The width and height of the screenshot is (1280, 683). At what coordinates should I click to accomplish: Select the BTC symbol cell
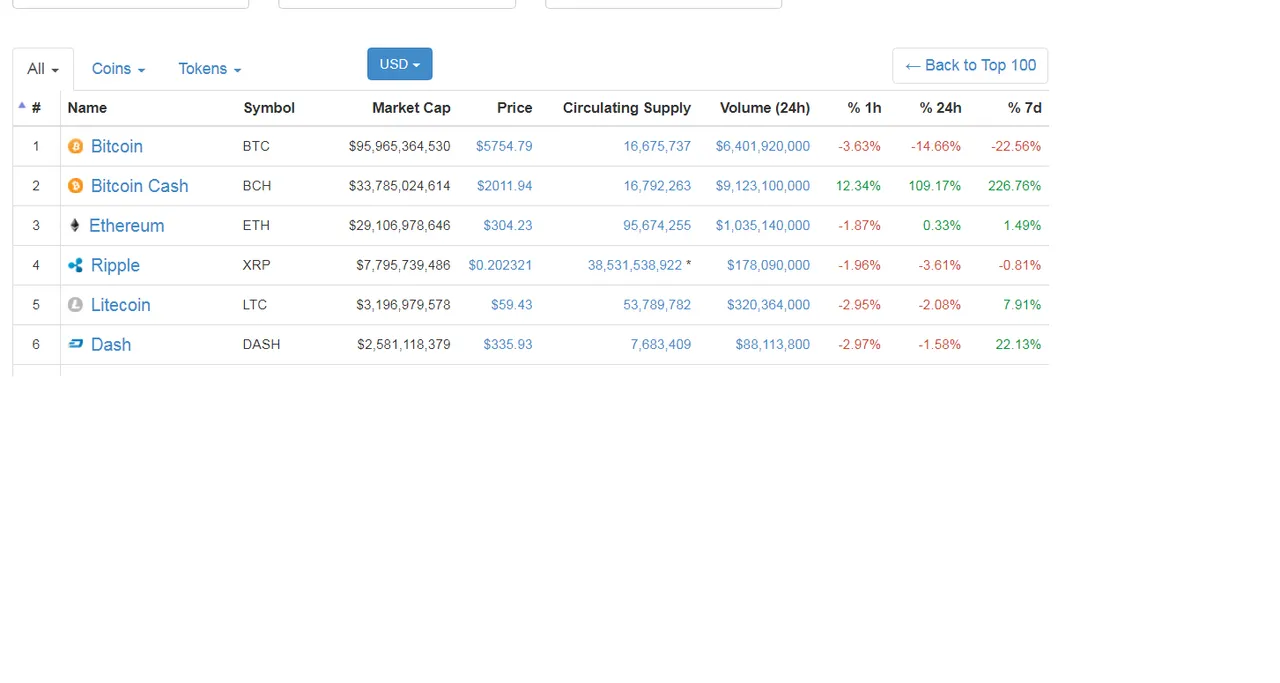[256, 146]
